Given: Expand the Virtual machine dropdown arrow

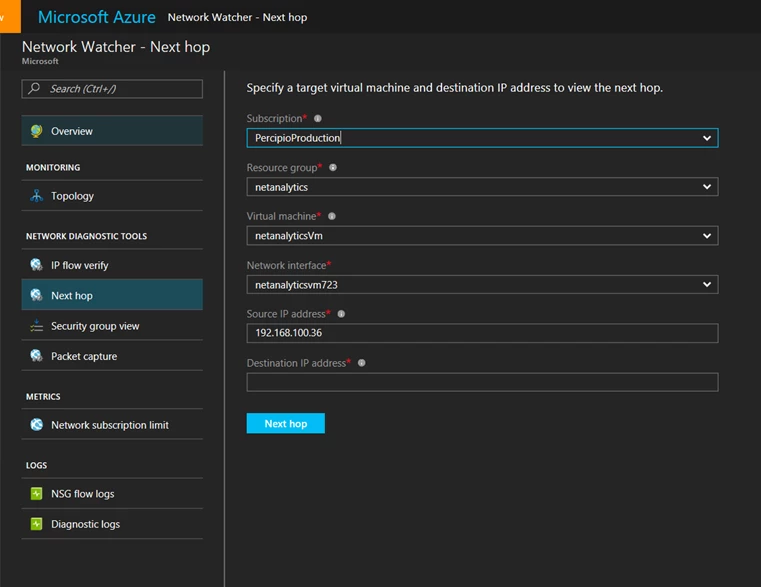Looking at the screenshot, I should [707, 235].
